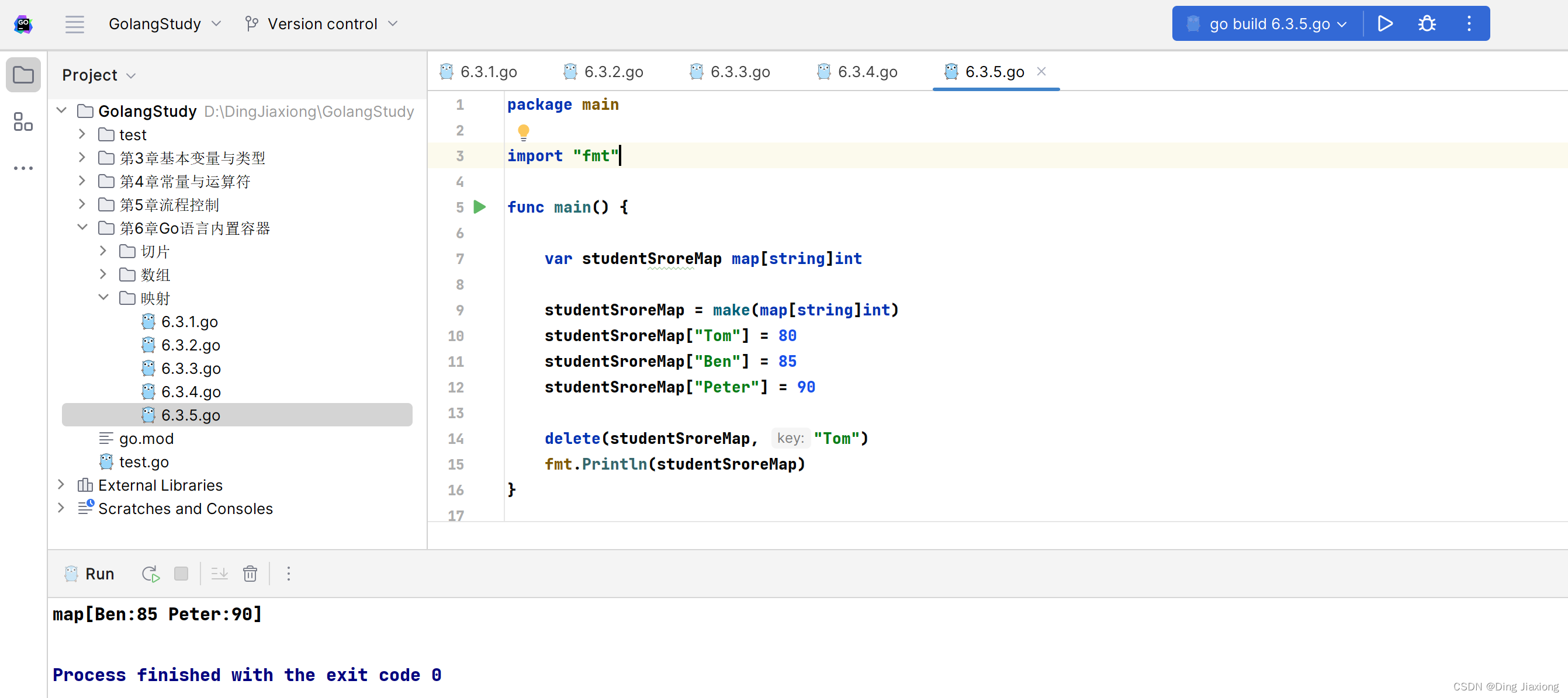Click the clear output button in Run panel
Image resolution: width=1568 pixels, height=698 pixels.
pyautogui.click(x=251, y=572)
